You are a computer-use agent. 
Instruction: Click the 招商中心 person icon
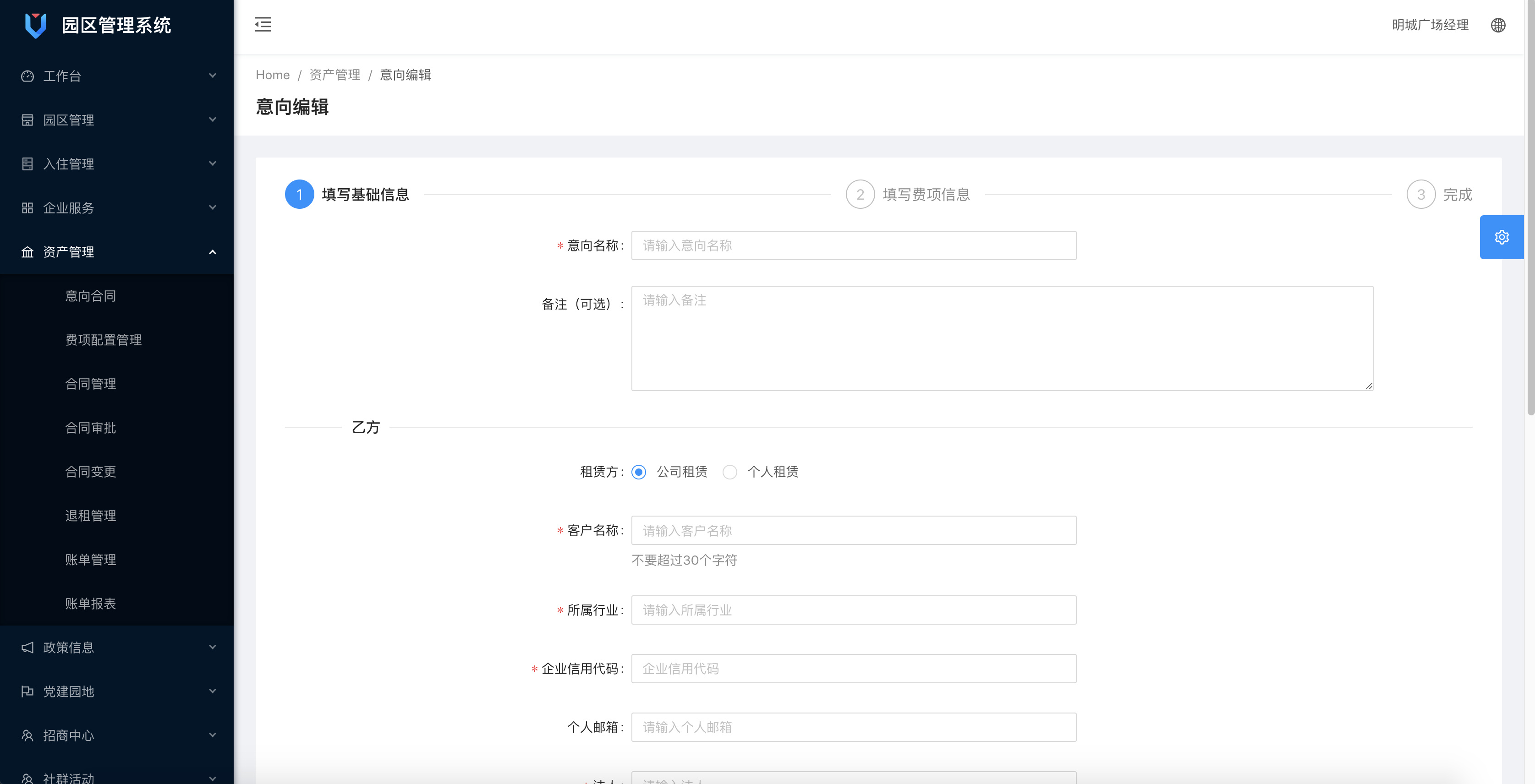pyautogui.click(x=27, y=735)
